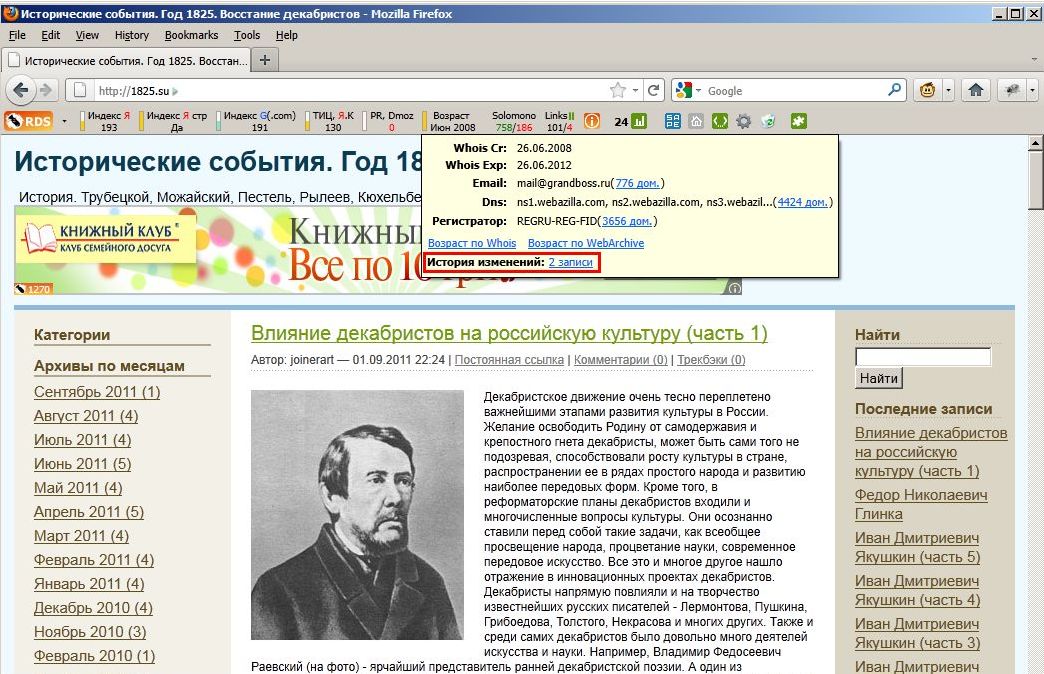Click the "2 записи" history link

click(570, 262)
